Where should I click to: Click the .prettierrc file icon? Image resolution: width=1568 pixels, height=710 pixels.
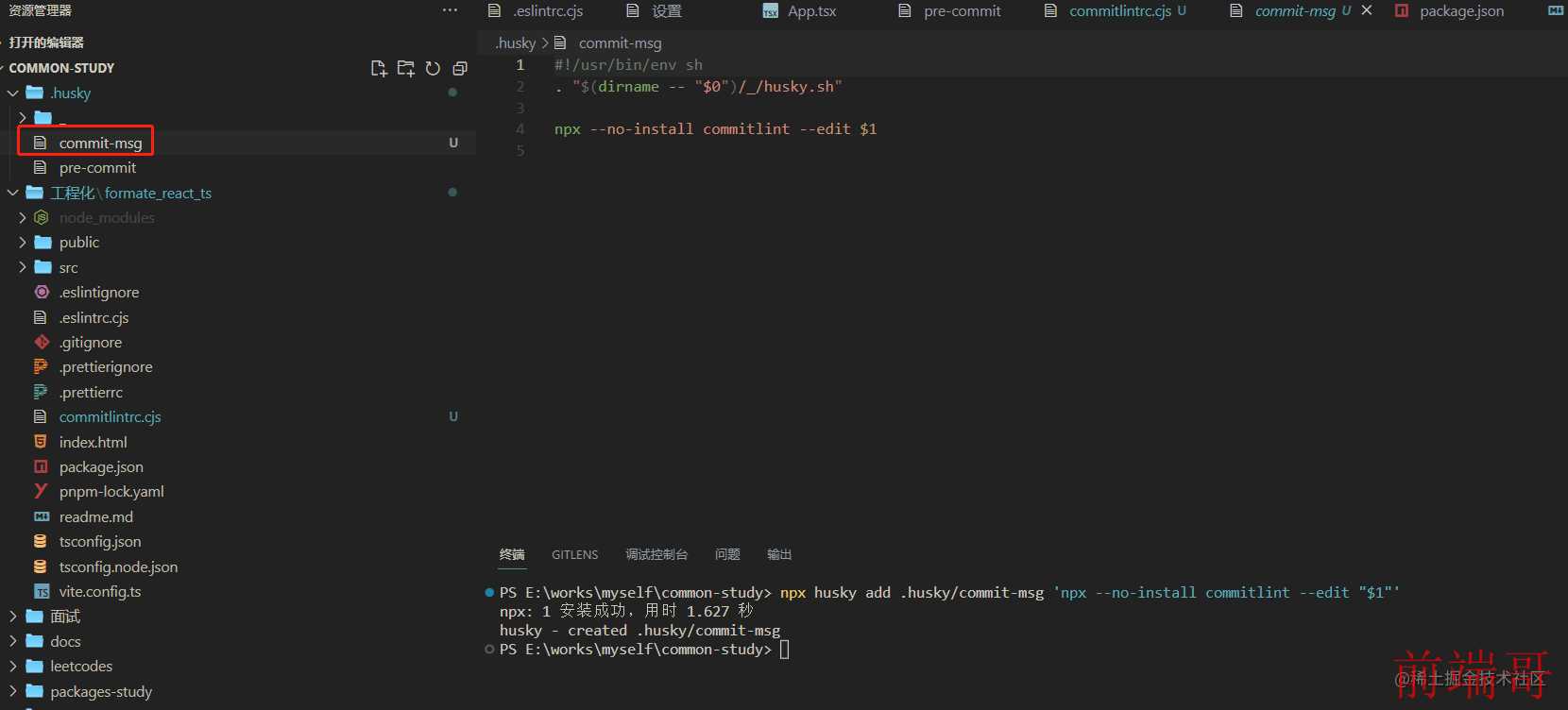point(41,392)
